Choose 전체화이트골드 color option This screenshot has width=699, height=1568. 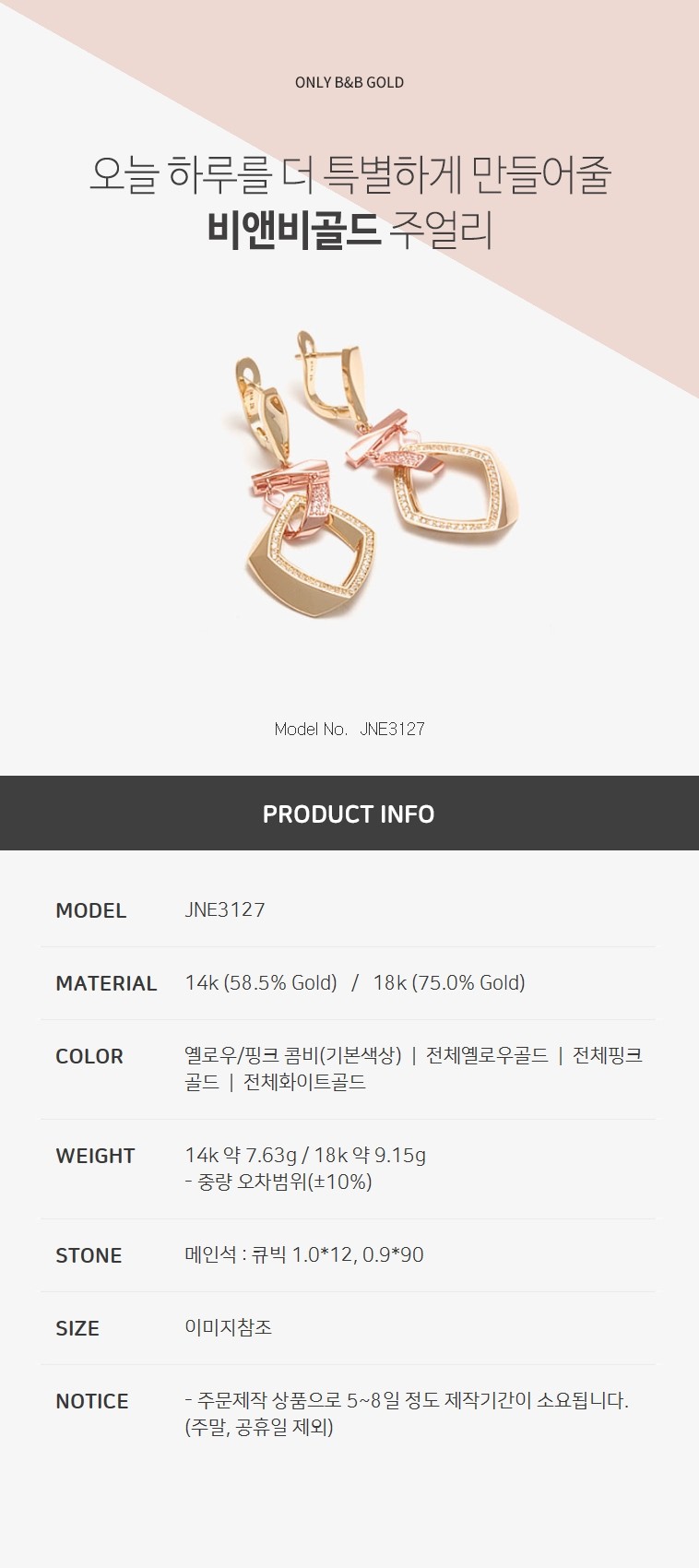(304, 1082)
